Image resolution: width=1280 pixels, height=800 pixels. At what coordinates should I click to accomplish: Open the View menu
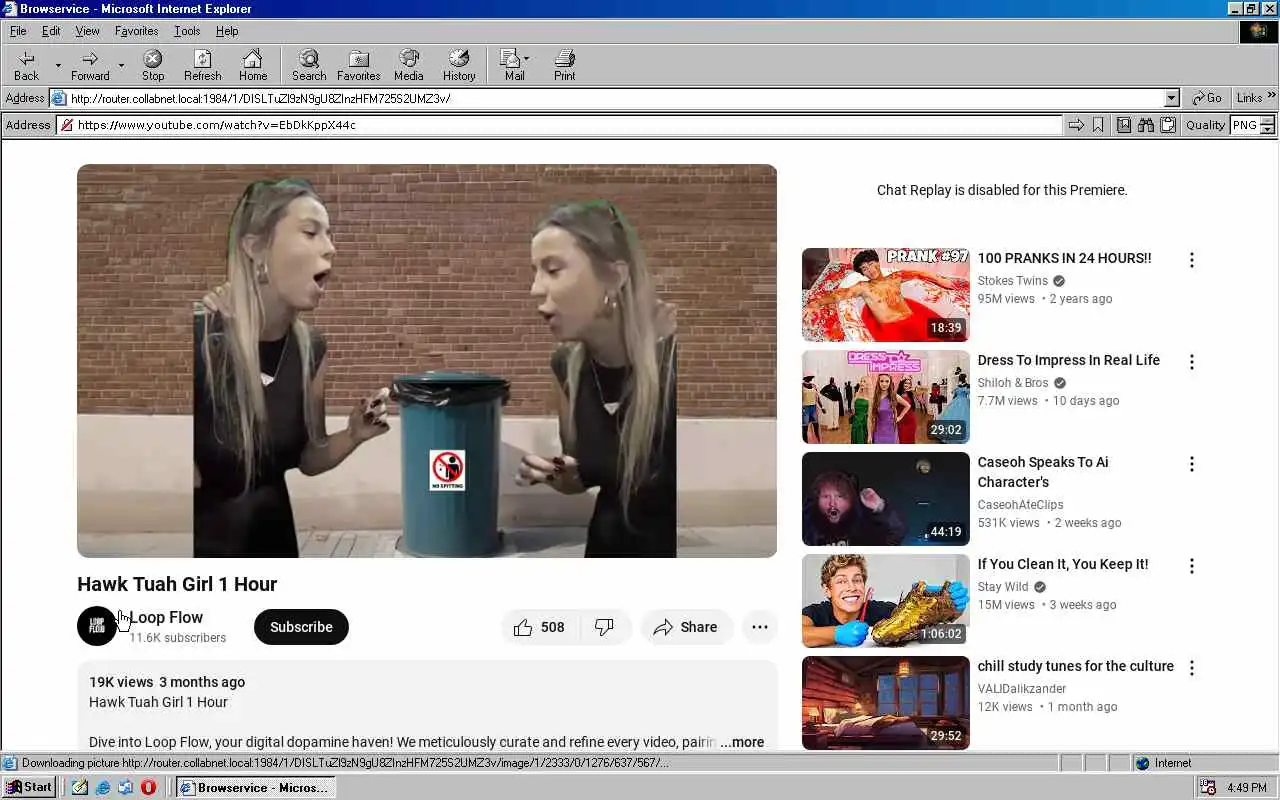pos(88,31)
